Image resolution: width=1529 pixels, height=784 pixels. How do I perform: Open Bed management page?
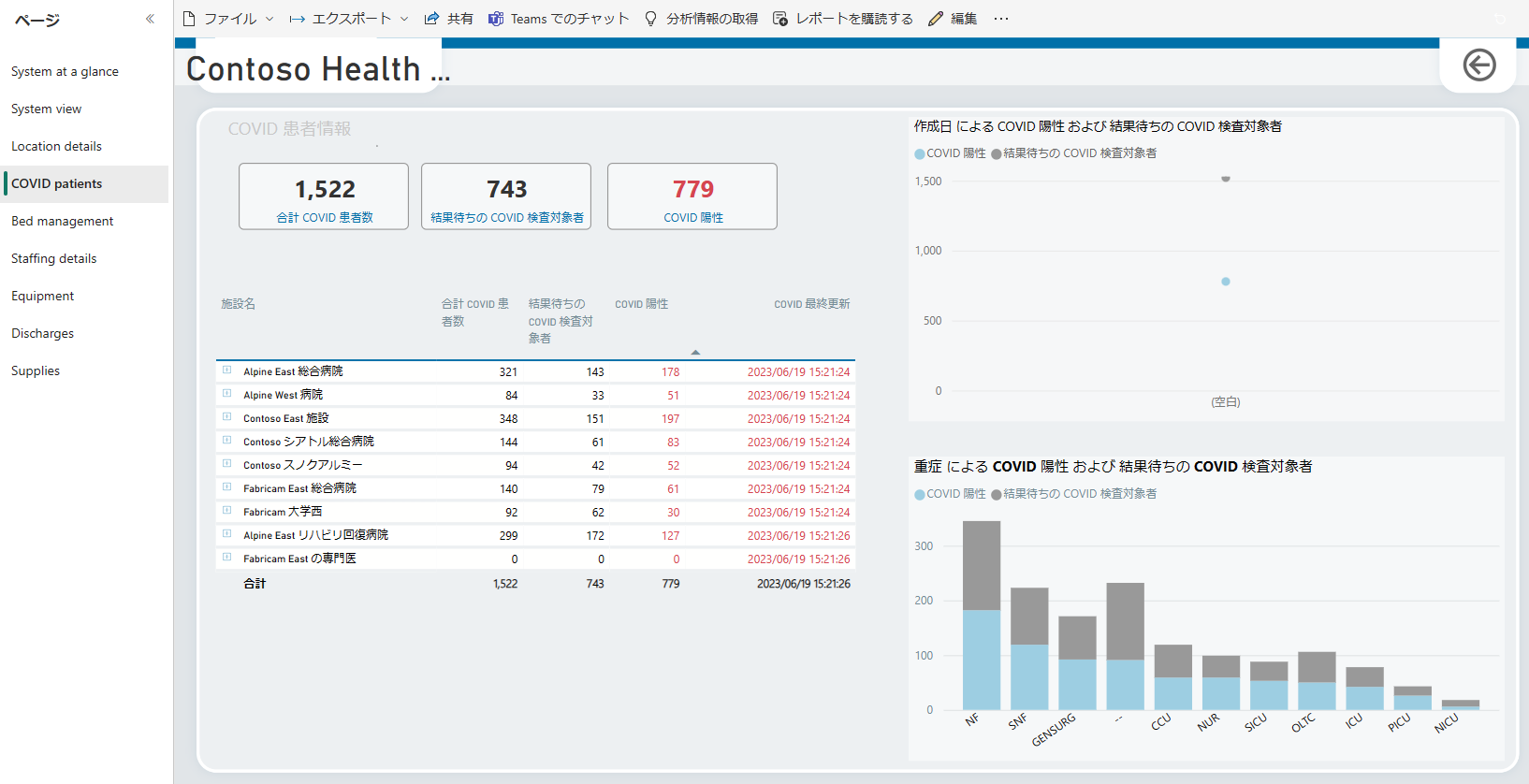[84, 221]
